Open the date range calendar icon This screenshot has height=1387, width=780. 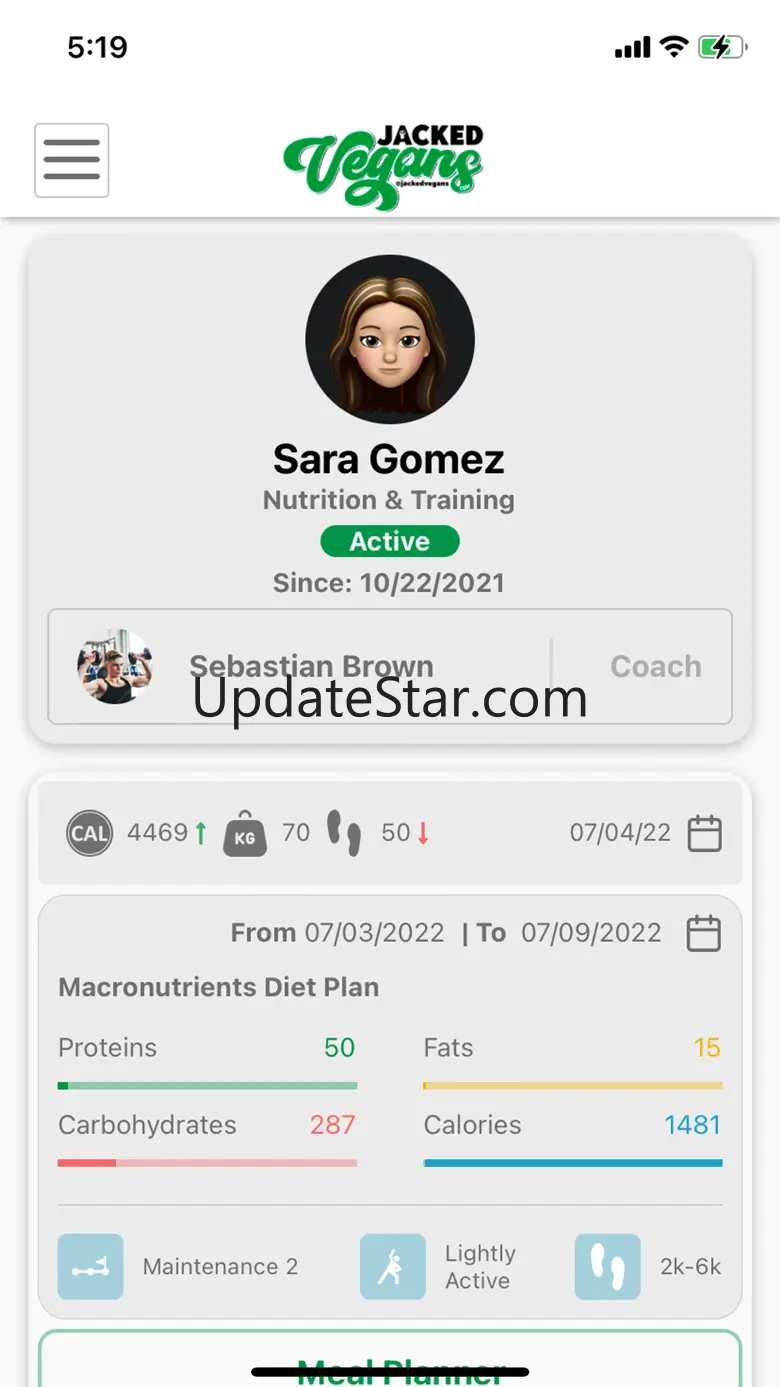(x=704, y=933)
